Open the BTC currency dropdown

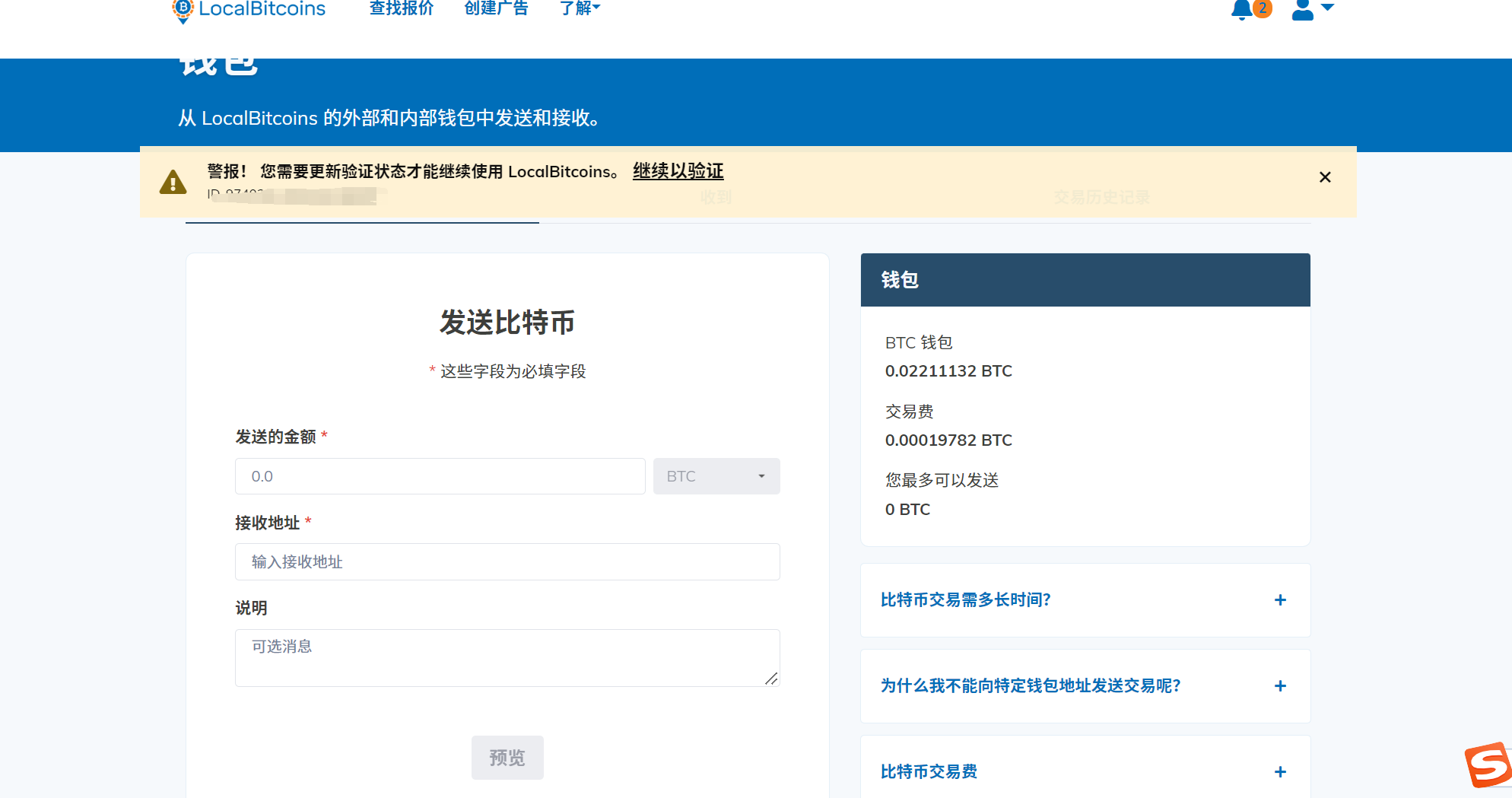click(x=716, y=476)
